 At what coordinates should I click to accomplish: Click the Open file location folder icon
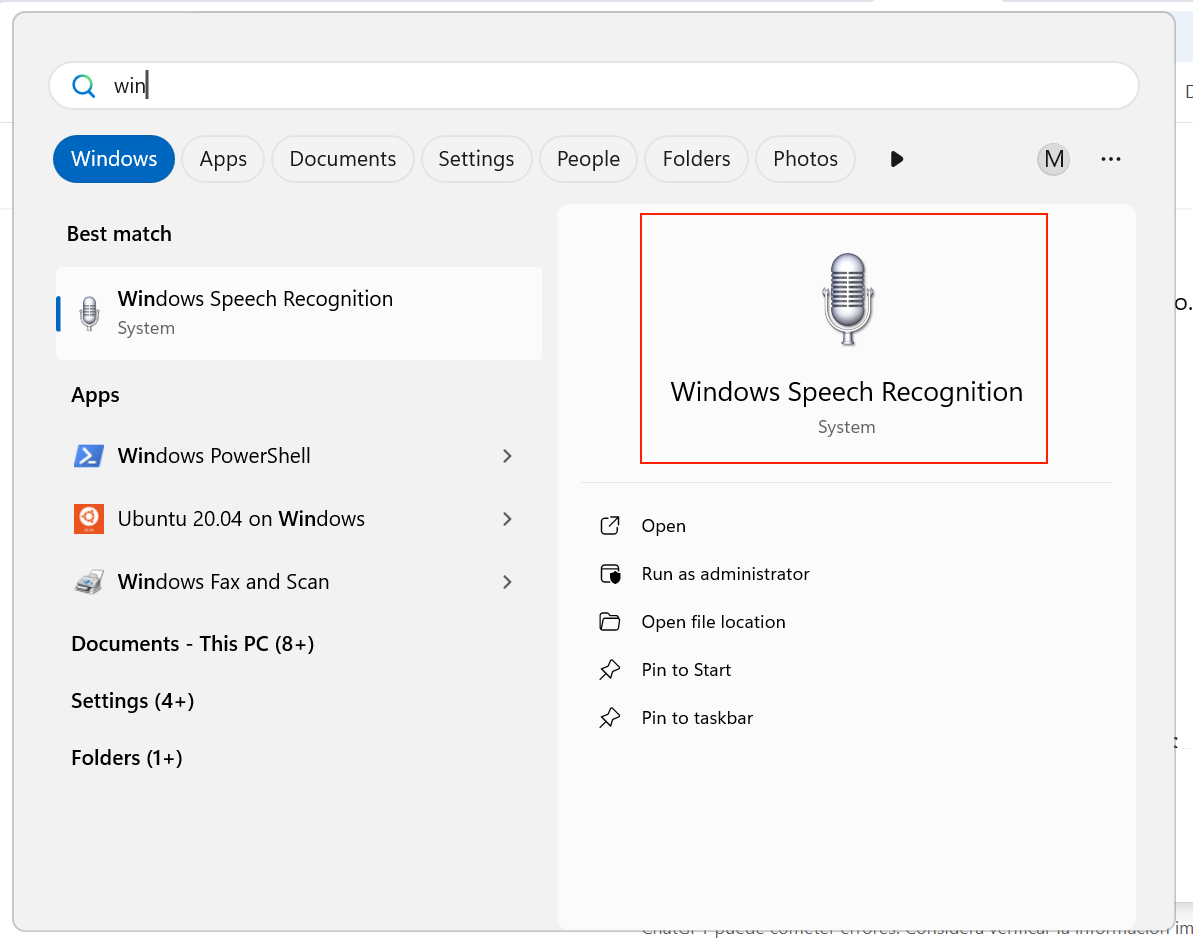610,622
